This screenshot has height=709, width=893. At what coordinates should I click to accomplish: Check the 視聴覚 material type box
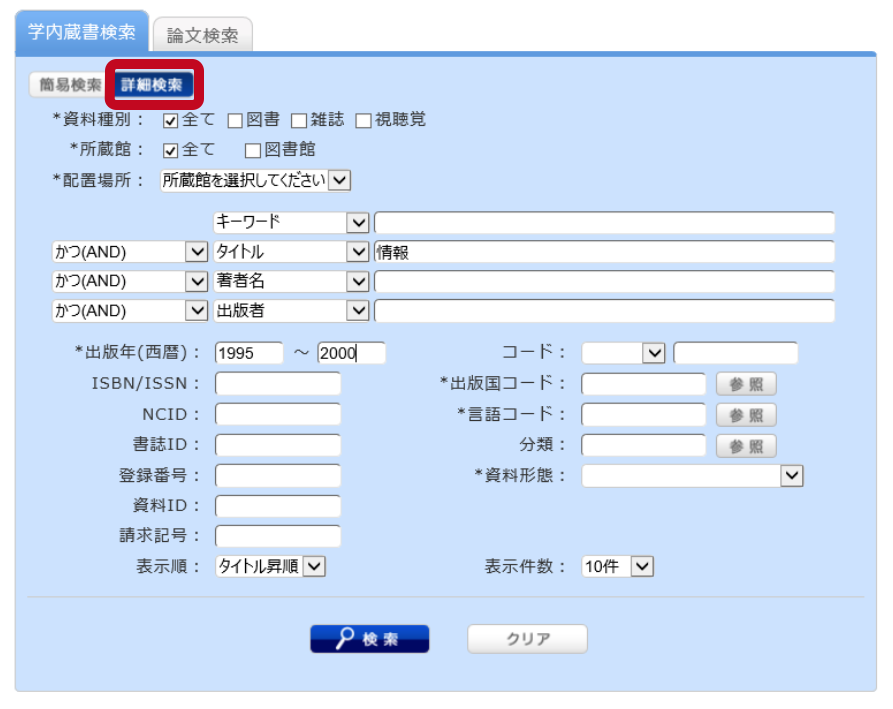pyautogui.click(x=363, y=121)
